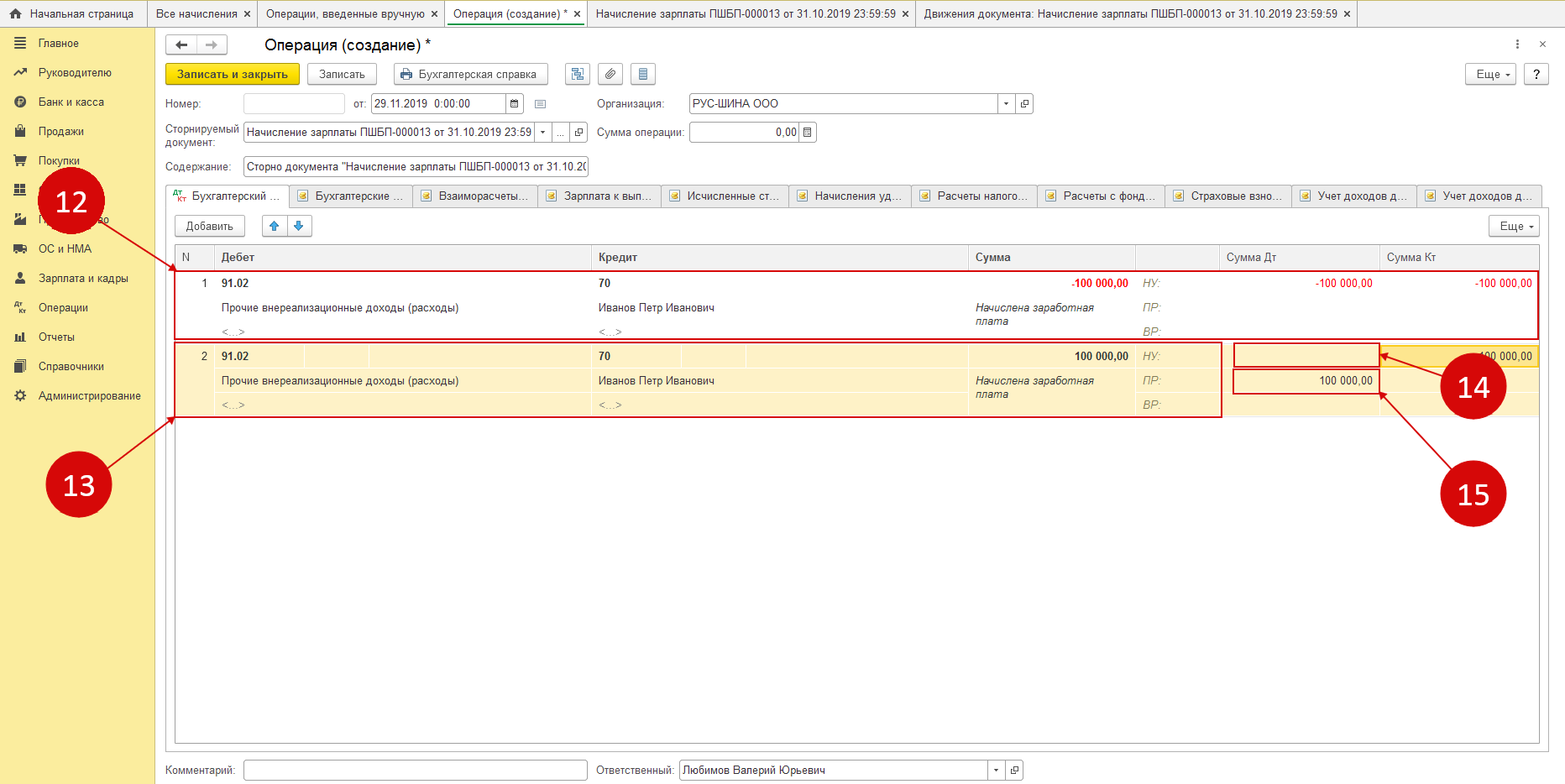Click the Комментарий input field
The width and height of the screenshot is (1565, 784).
[x=416, y=770]
